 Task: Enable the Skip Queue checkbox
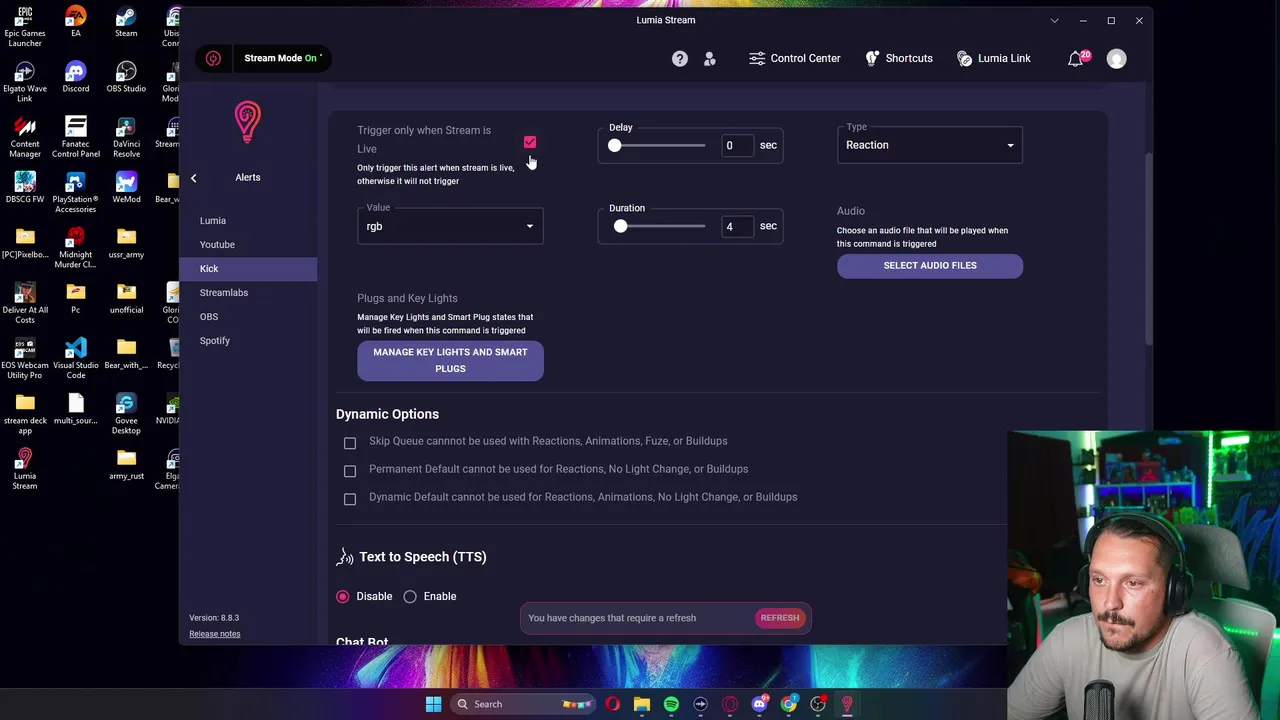coord(350,442)
